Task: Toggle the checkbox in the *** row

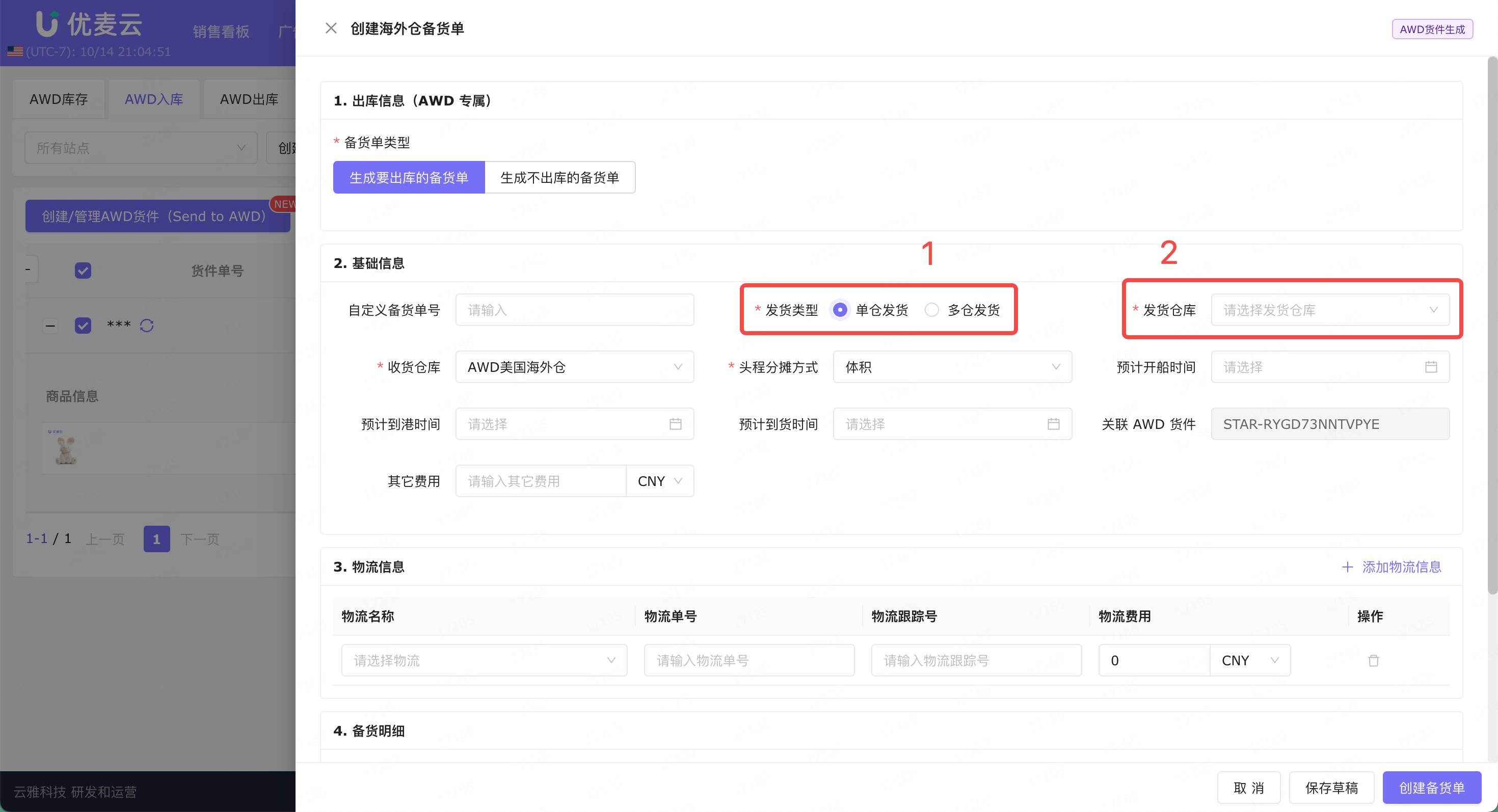Action: [83, 326]
